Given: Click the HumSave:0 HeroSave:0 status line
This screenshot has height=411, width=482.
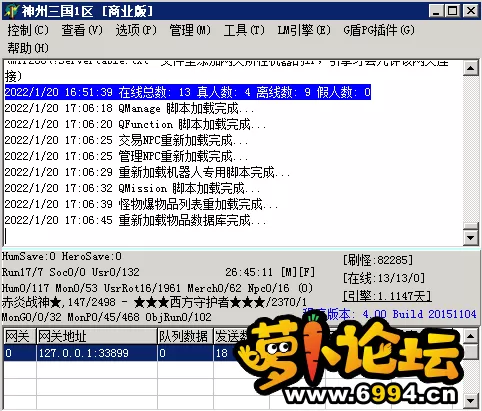Looking at the screenshot, I should point(62,257).
